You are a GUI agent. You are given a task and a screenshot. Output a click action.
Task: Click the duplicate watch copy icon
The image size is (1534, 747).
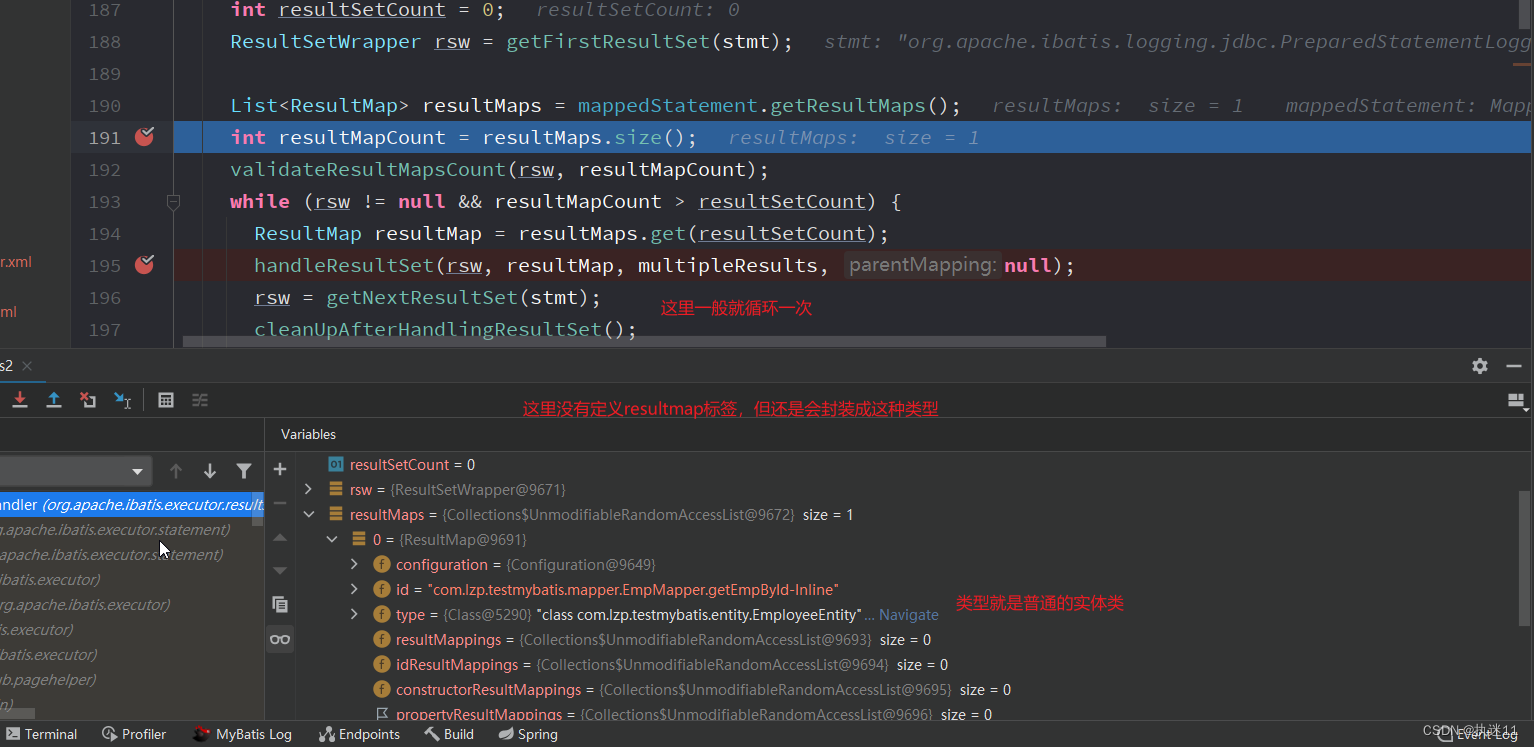click(x=280, y=605)
